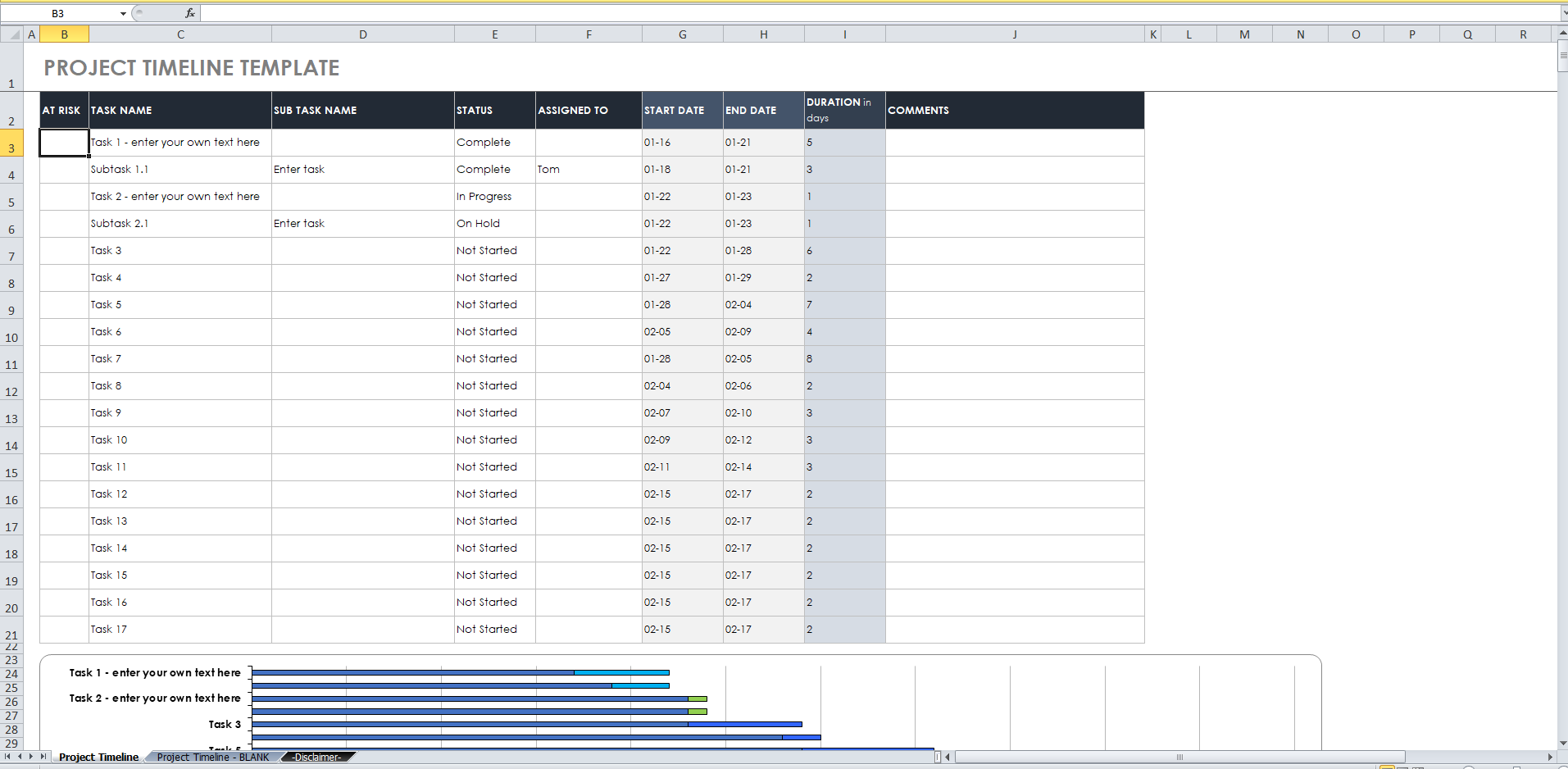Click the END DATE header cell
The width and height of the screenshot is (1568, 769).
[764, 111]
